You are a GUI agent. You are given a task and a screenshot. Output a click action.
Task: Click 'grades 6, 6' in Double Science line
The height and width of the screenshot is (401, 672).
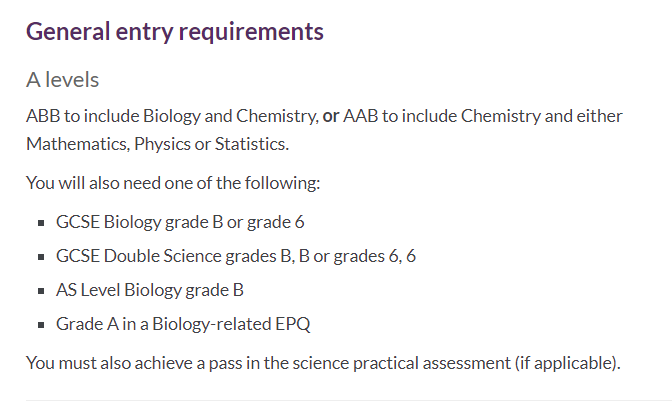click(375, 256)
